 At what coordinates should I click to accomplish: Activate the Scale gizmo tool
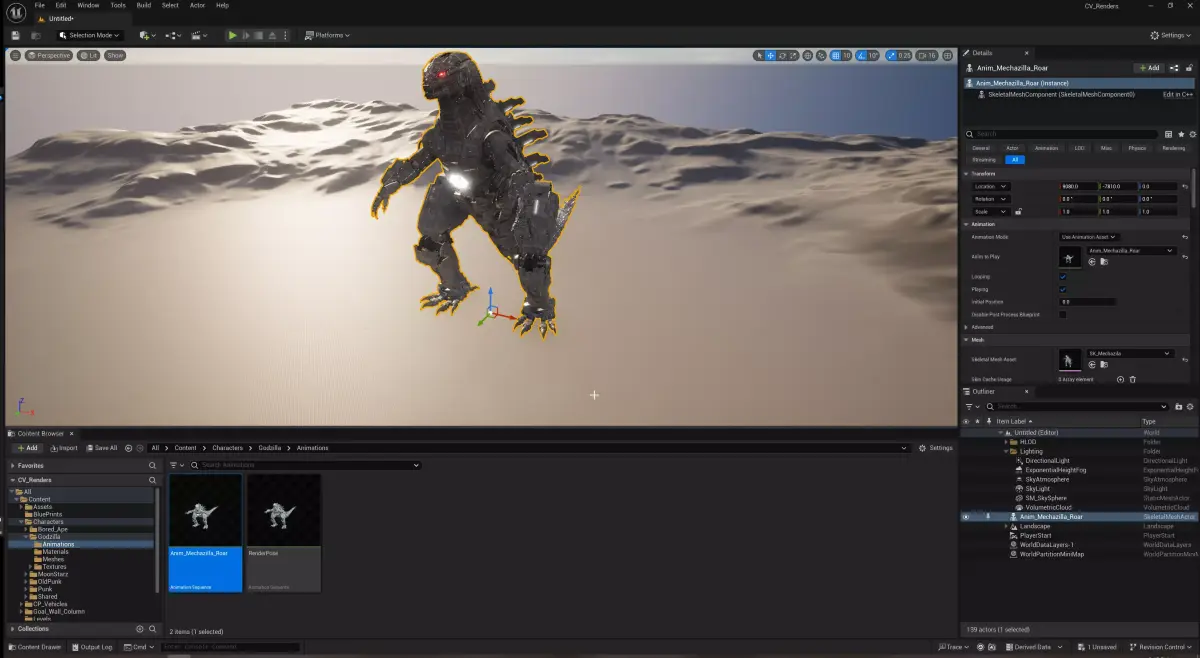pyautogui.click(x=793, y=55)
